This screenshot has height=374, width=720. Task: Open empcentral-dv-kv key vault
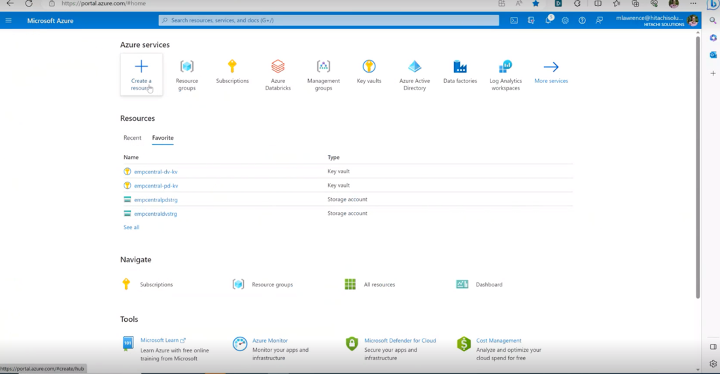tap(156, 172)
